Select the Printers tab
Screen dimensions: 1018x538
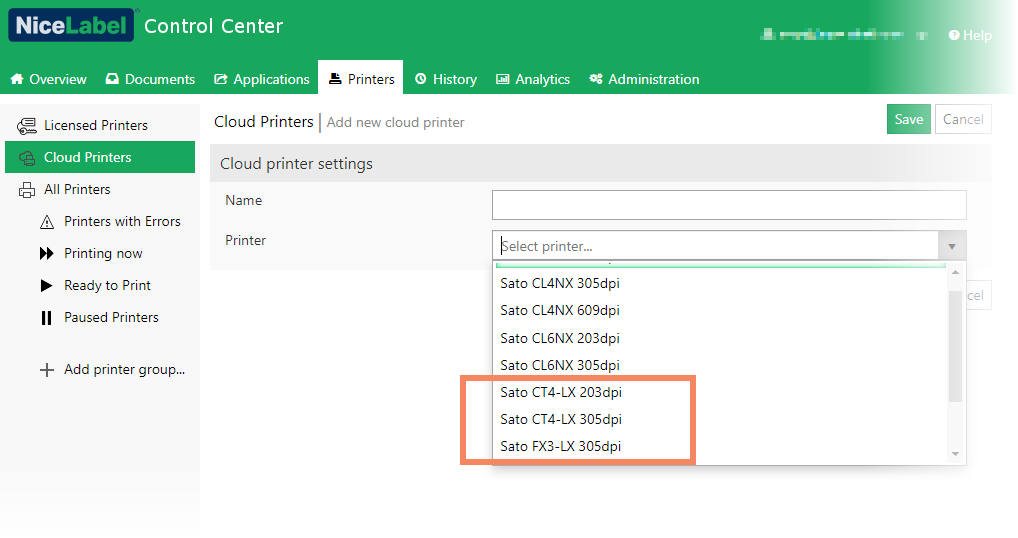click(x=361, y=78)
